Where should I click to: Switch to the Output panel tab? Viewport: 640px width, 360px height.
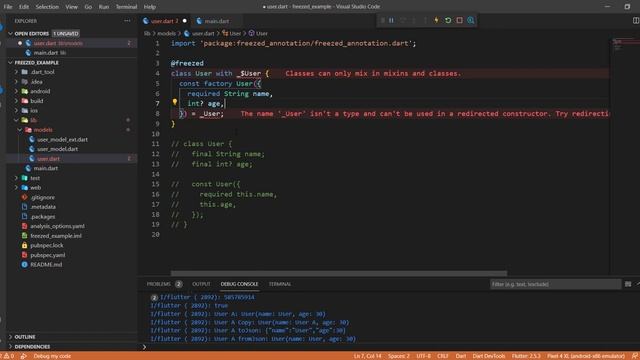click(x=201, y=284)
